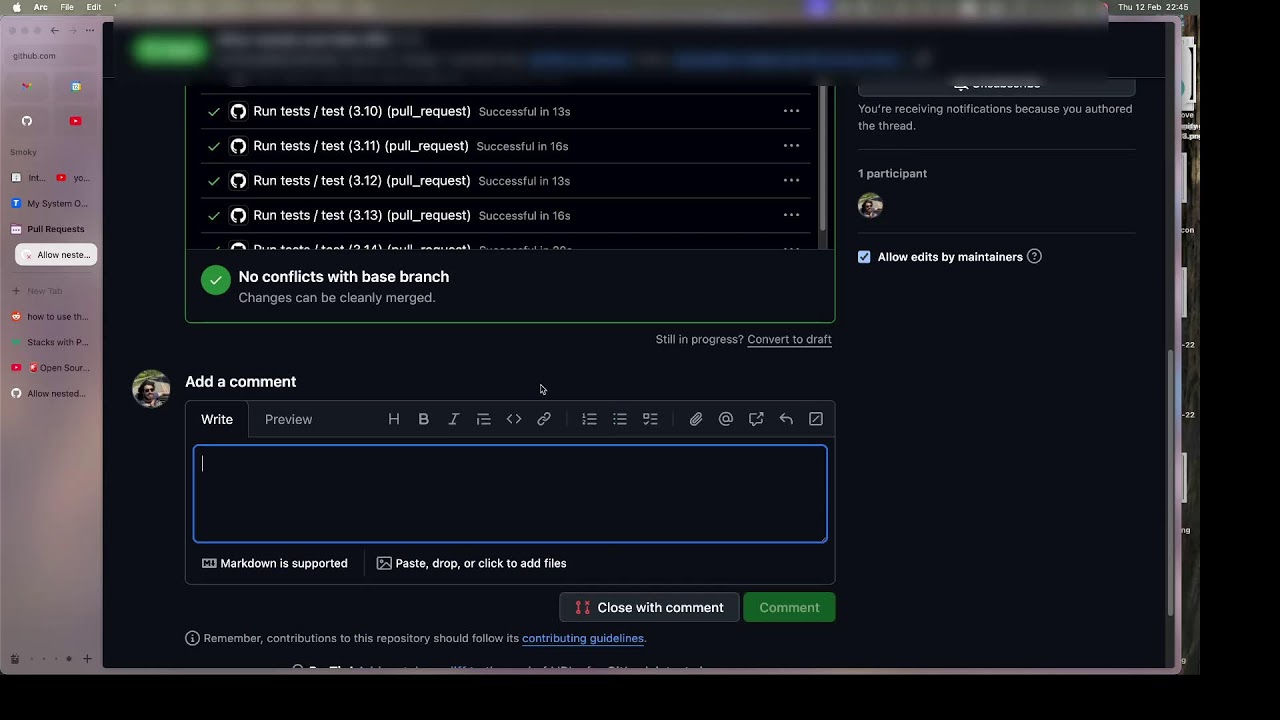Click Close with comment button
1280x720 pixels.
649,607
